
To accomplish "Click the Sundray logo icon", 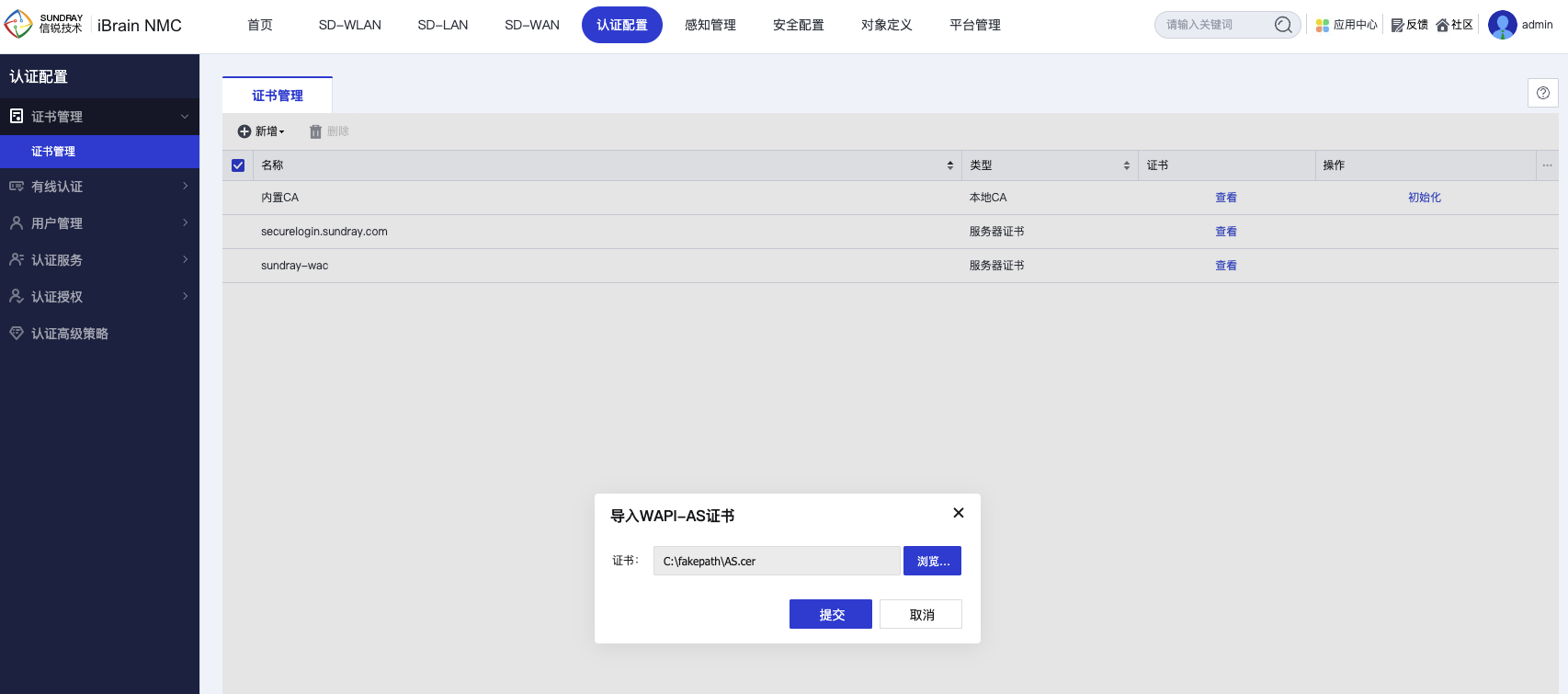I will click(18, 25).
